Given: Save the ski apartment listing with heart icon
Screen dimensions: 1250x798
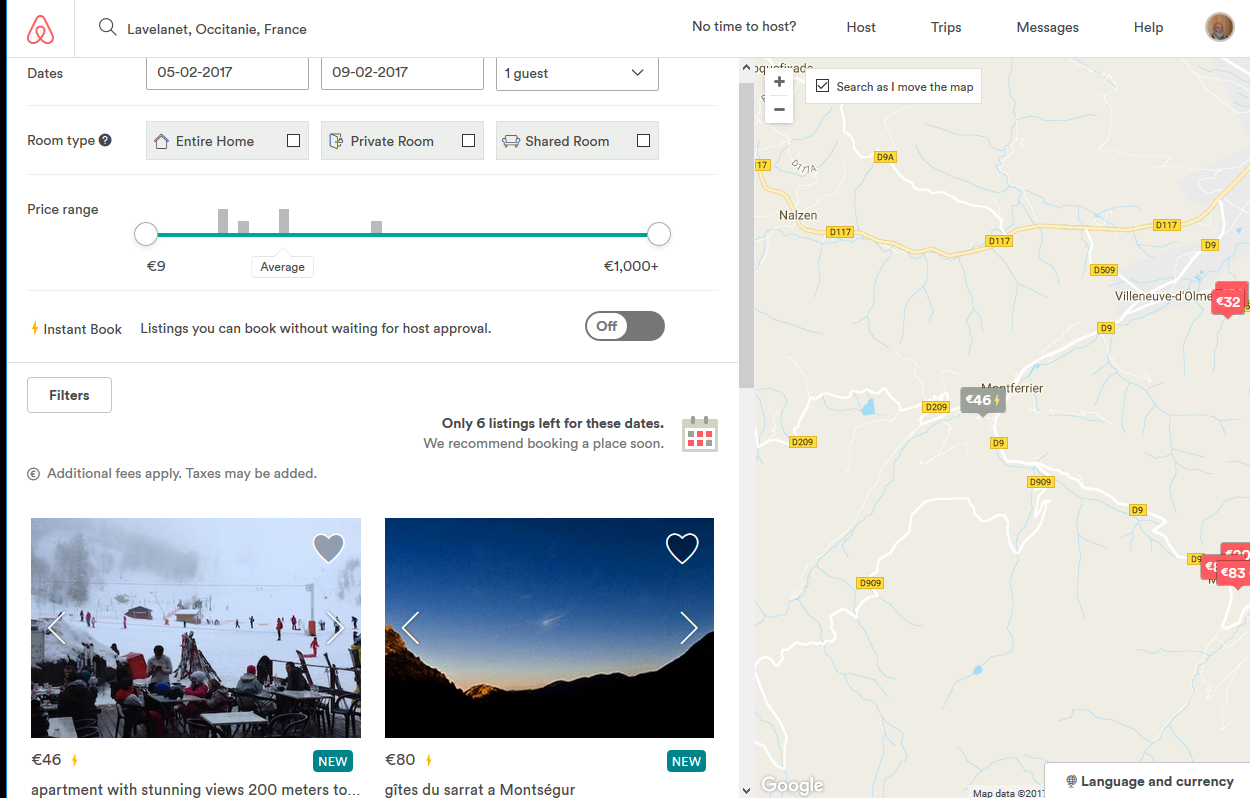Looking at the screenshot, I should (x=328, y=548).
